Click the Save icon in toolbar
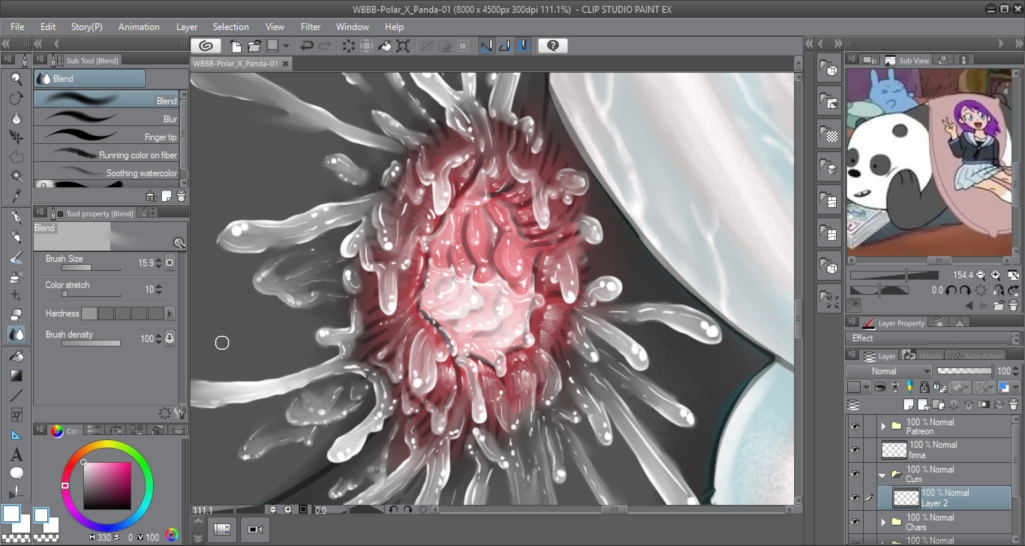Image resolution: width=1025 pixels, height=546 pixels. [x=270, y=46]
